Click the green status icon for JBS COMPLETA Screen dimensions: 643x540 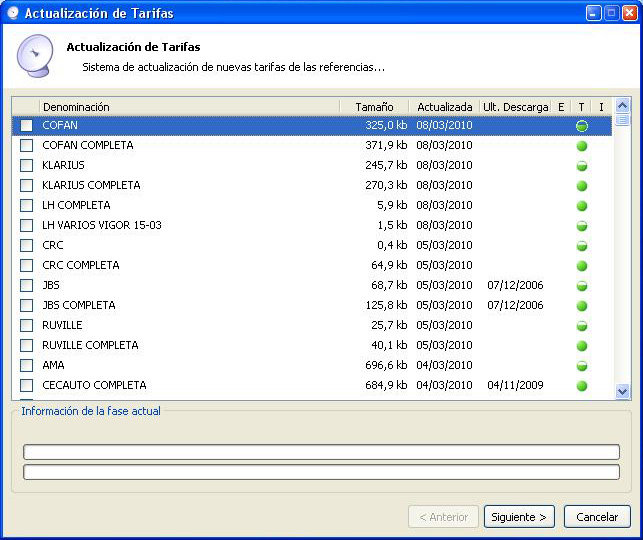click(581, 305)
